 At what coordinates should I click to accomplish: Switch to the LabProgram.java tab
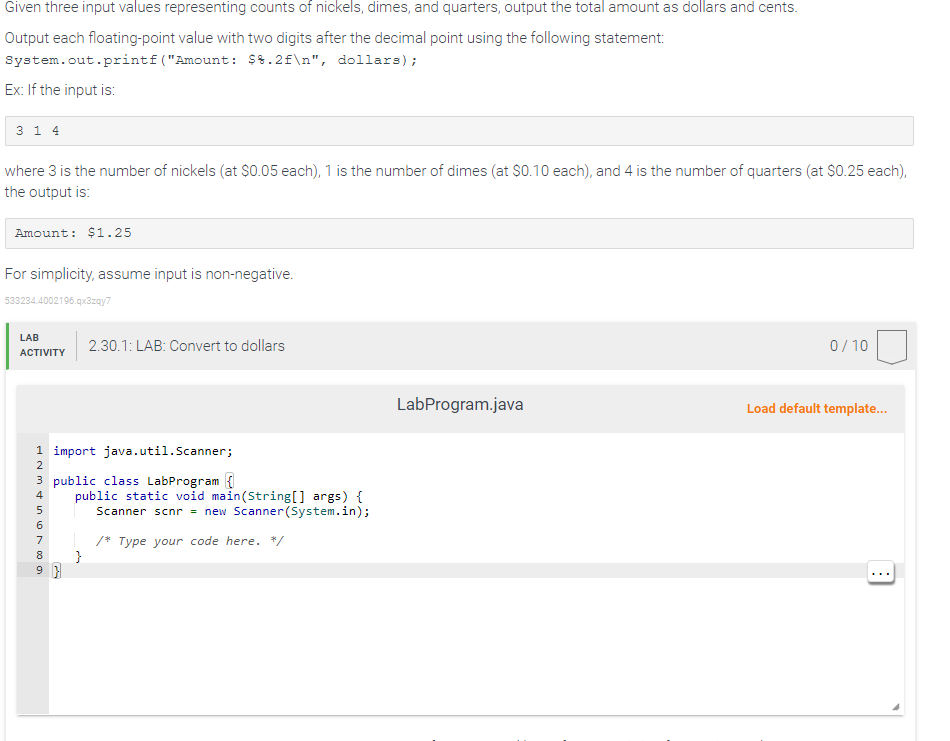[459, 404]
